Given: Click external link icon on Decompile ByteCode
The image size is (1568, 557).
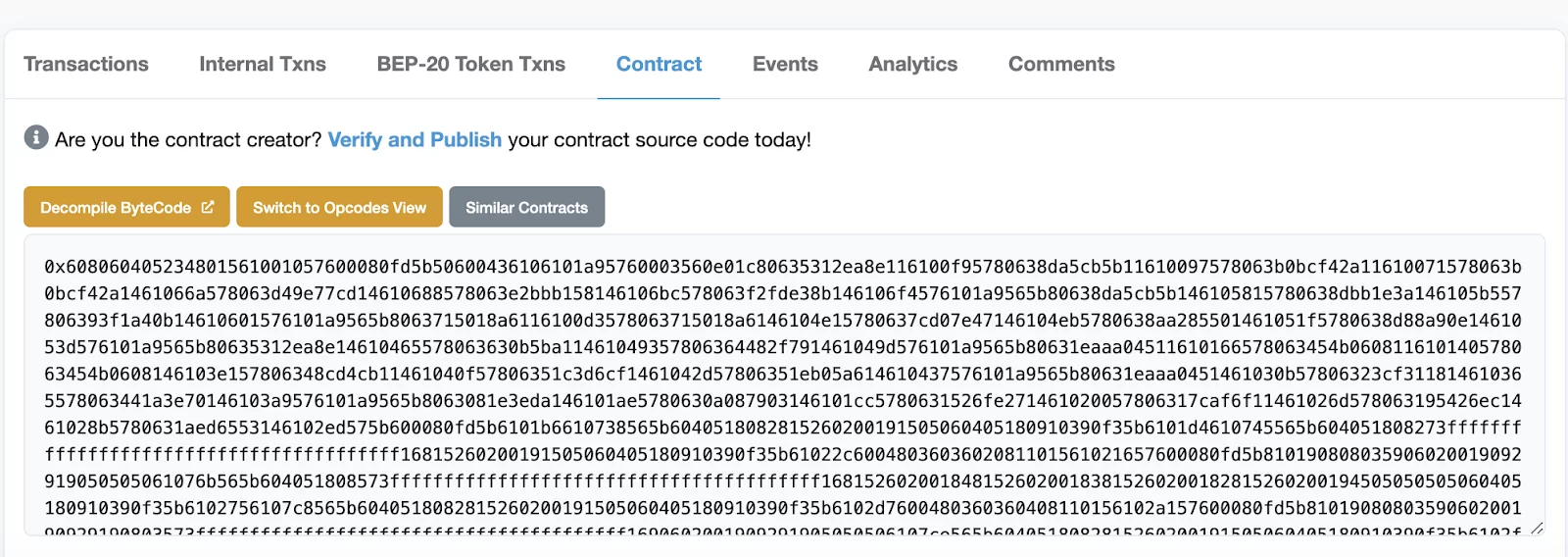Looking at the screenshot, I should (x=208, y=207).
